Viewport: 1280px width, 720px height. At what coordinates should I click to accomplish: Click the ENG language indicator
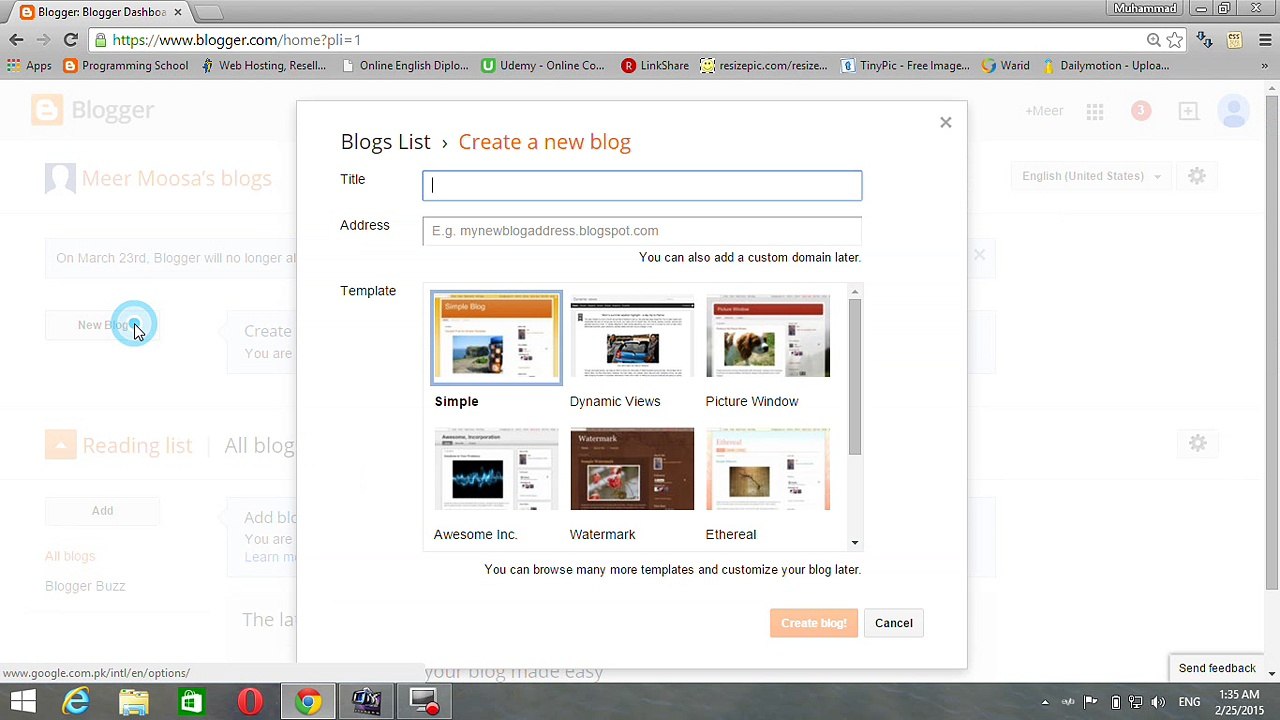click(x=1189, y=702)
